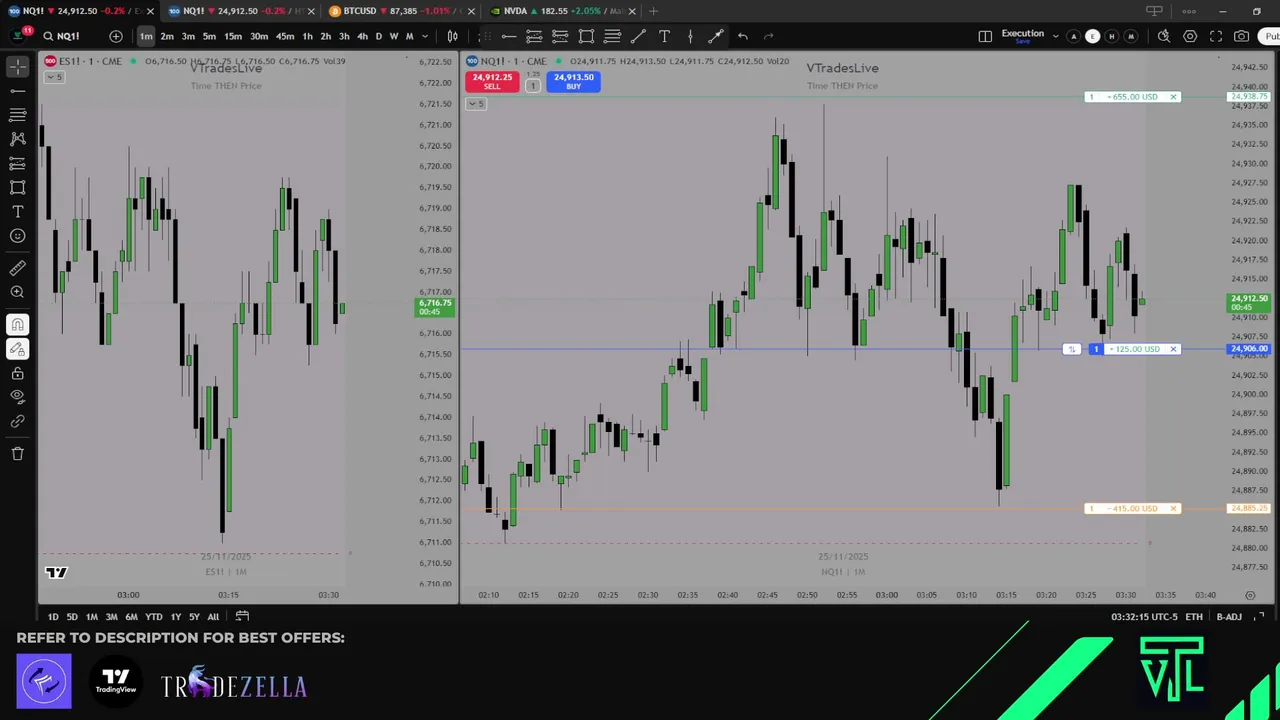Select the All date range
This screenshot has height=720, width=1280.
pos(213,617)
